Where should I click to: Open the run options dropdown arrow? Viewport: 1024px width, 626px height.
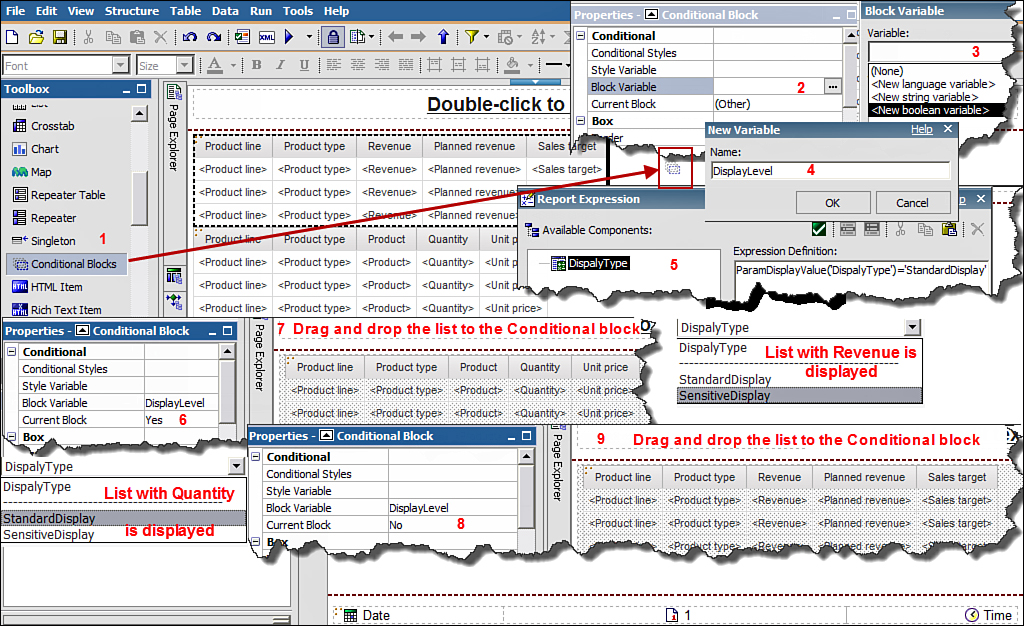point(309,37)
